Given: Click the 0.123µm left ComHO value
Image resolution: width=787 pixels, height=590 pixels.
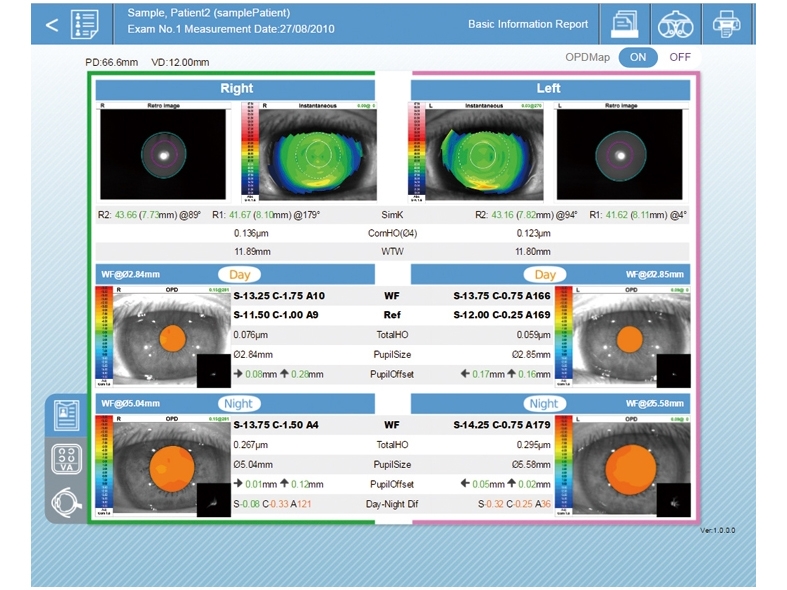Looking at the screenshot, I should pos(534,233).
